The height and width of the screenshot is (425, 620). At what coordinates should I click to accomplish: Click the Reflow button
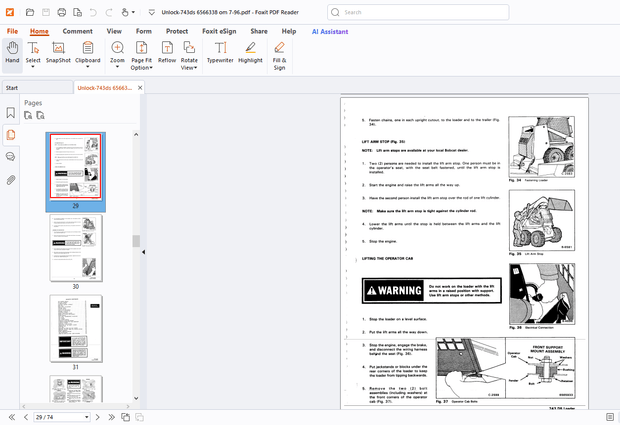coord(167,53)
